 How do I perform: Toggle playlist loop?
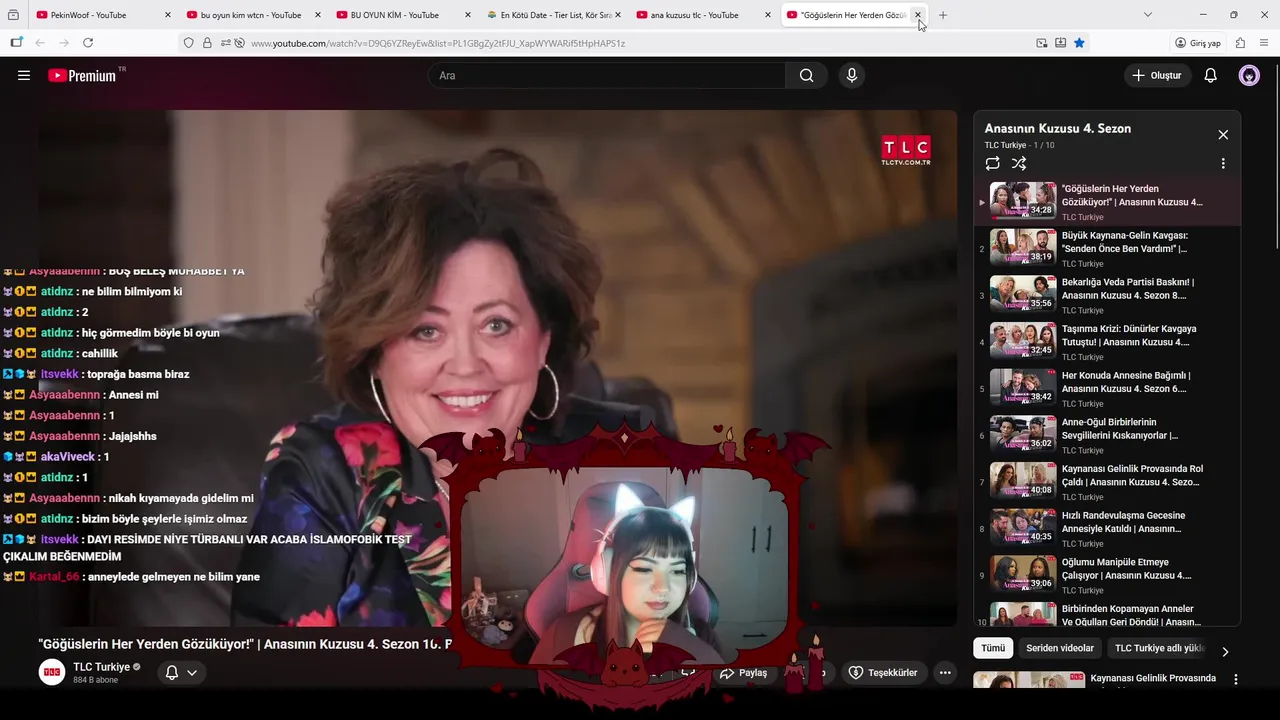point(992,163)
